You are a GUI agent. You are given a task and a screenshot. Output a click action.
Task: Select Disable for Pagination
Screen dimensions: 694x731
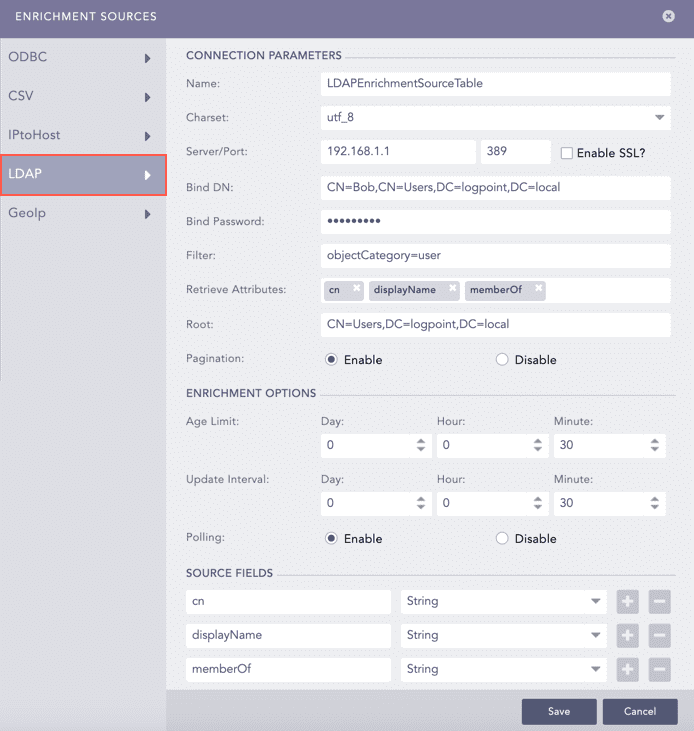tap(502, 360)
